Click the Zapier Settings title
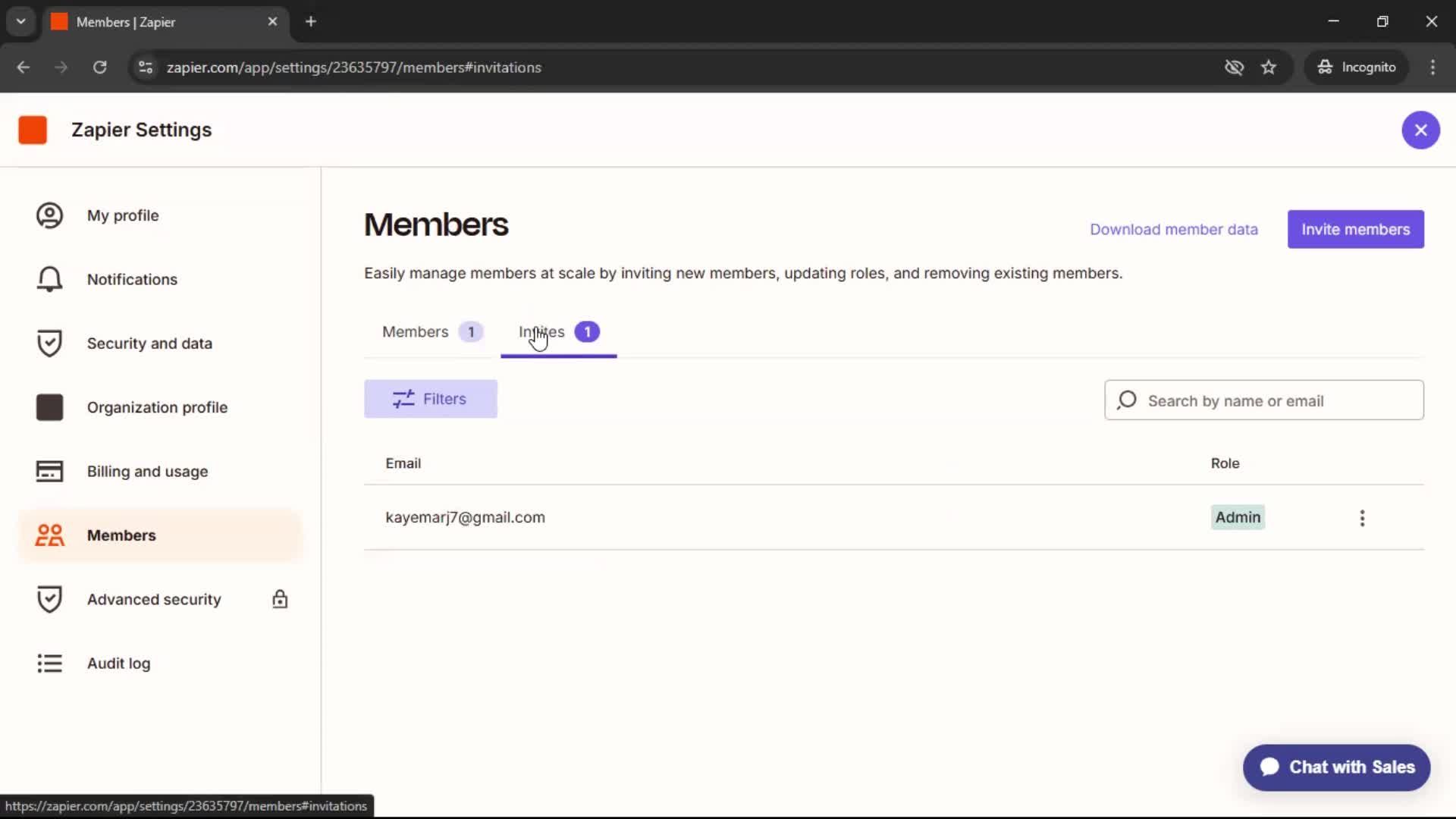The height and width of the screenshot is (819, 1456). coord(142,130)
